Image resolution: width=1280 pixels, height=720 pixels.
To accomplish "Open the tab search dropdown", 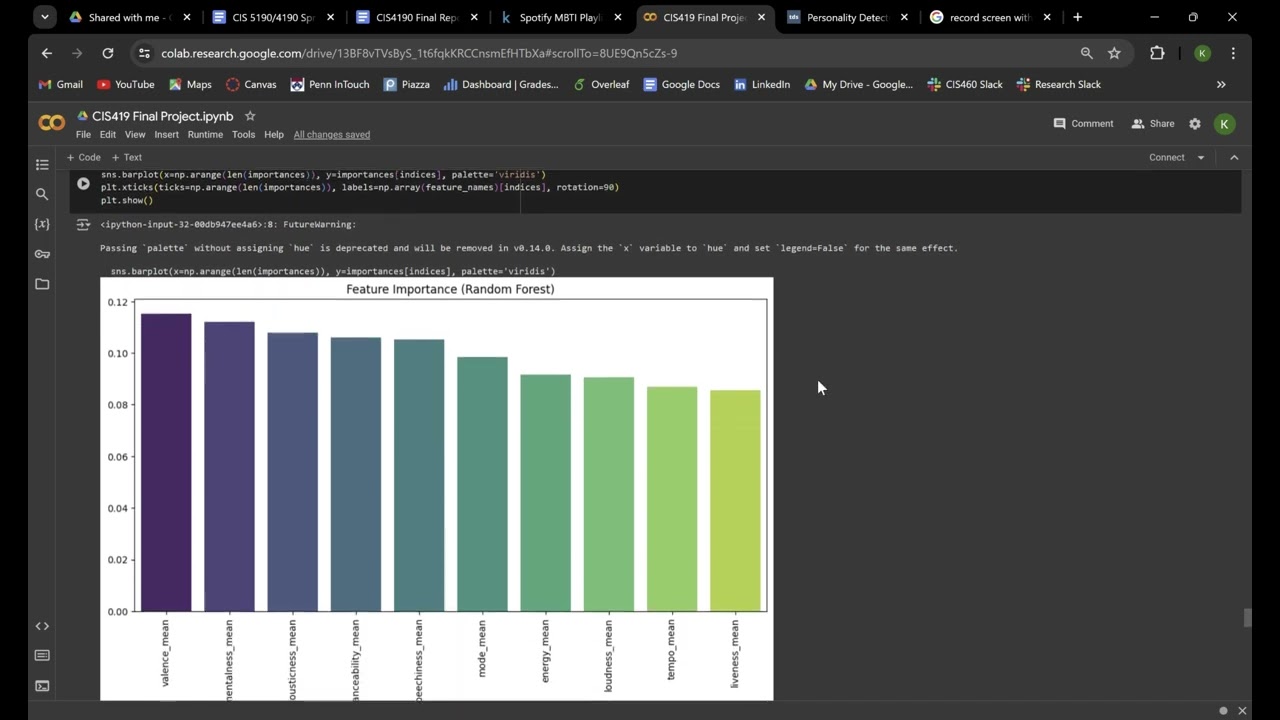I will (x=44, y=17).
